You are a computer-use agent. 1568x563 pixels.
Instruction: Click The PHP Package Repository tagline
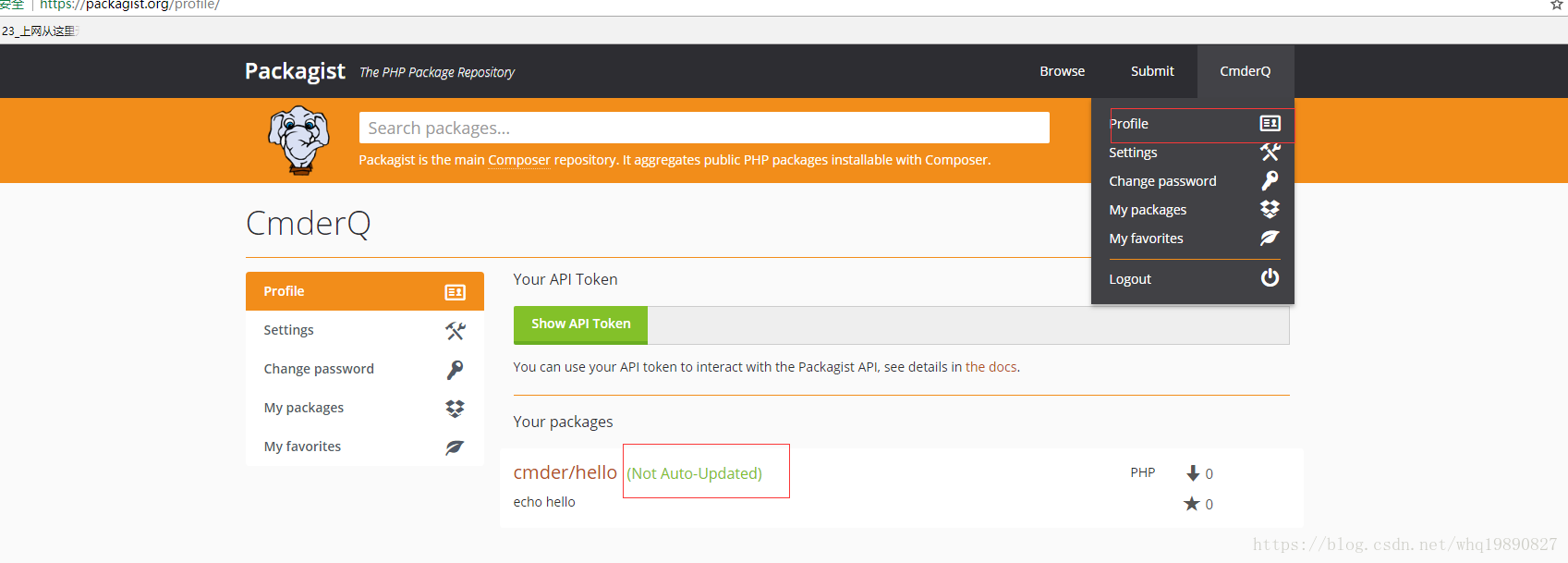click(x=437, y=72)
